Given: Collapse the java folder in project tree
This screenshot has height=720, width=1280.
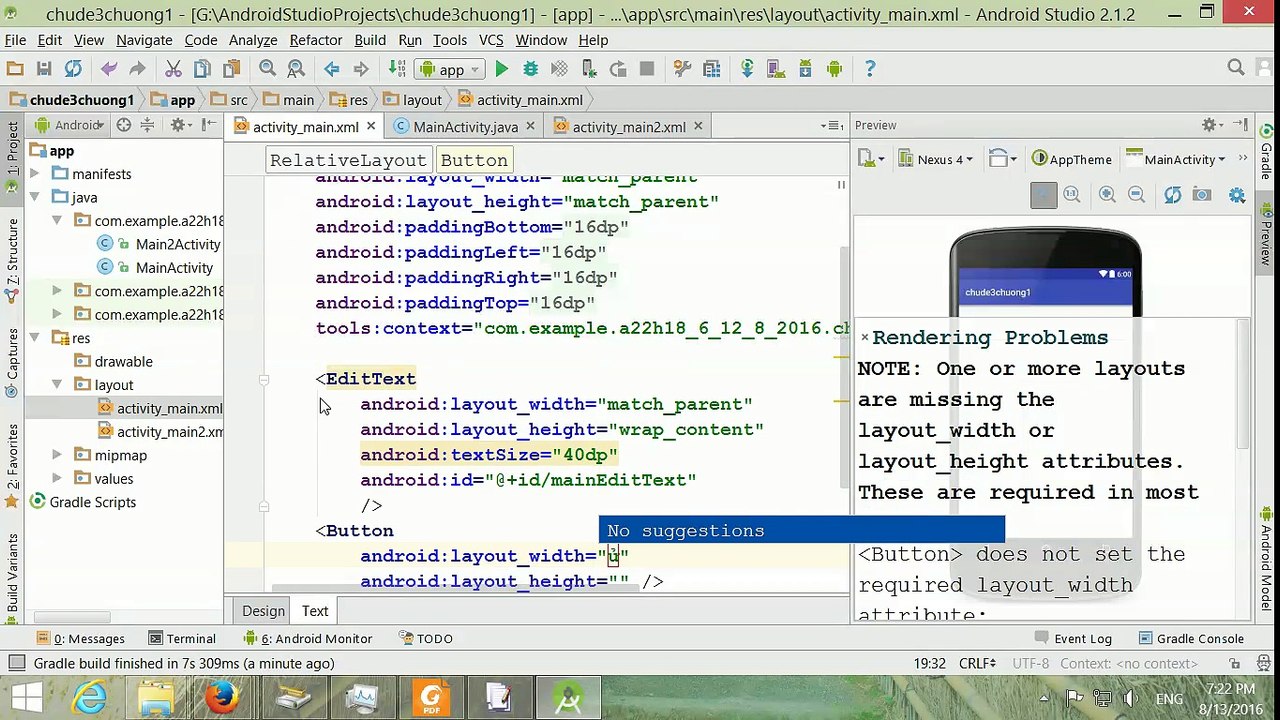Looking at the screenshot, I should 34,197.
